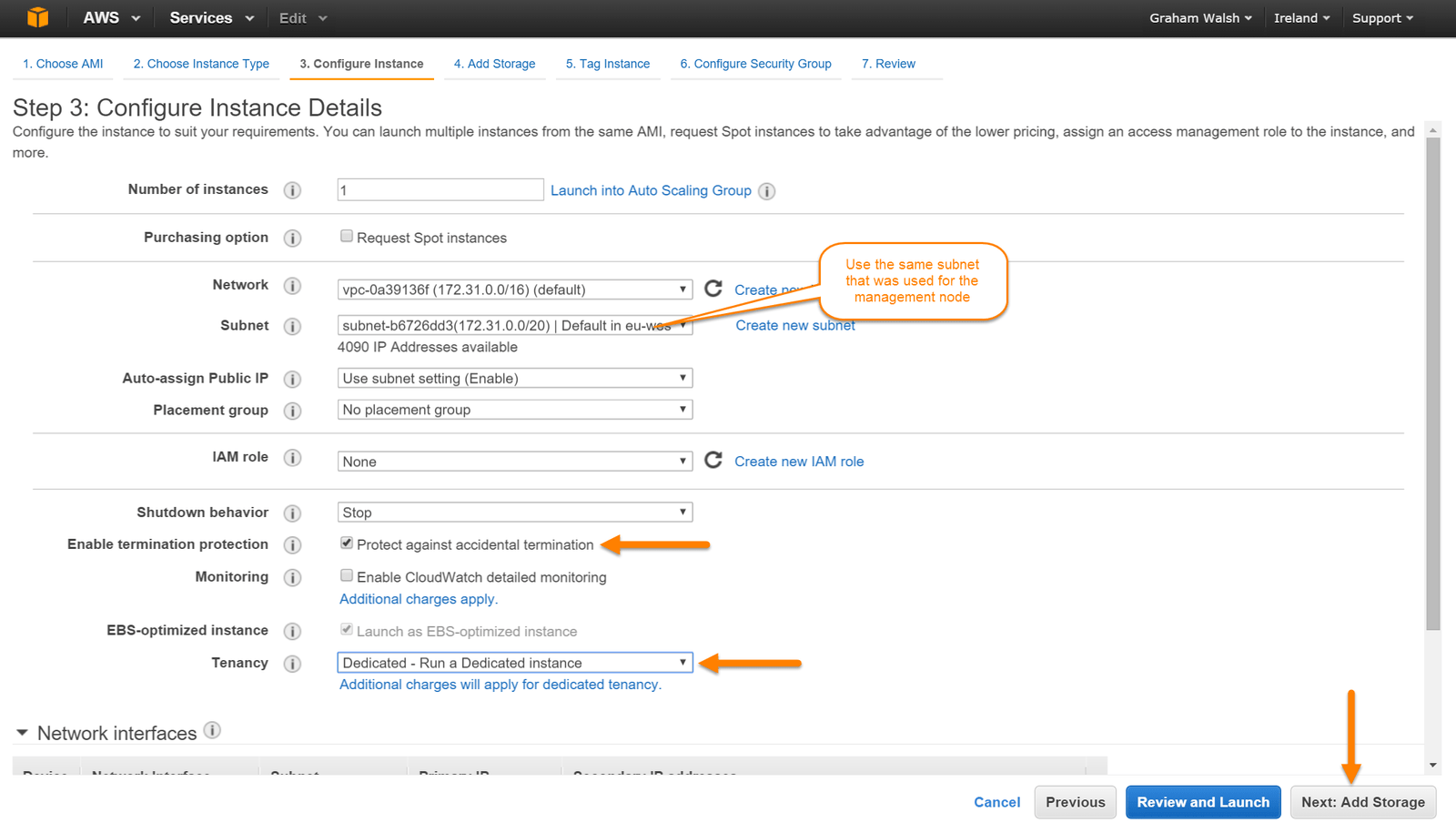This screenshot has height=833, width=1456.
Task: Enable CloudWatch detailed monitoring checkbox
Action: point(347,575)
